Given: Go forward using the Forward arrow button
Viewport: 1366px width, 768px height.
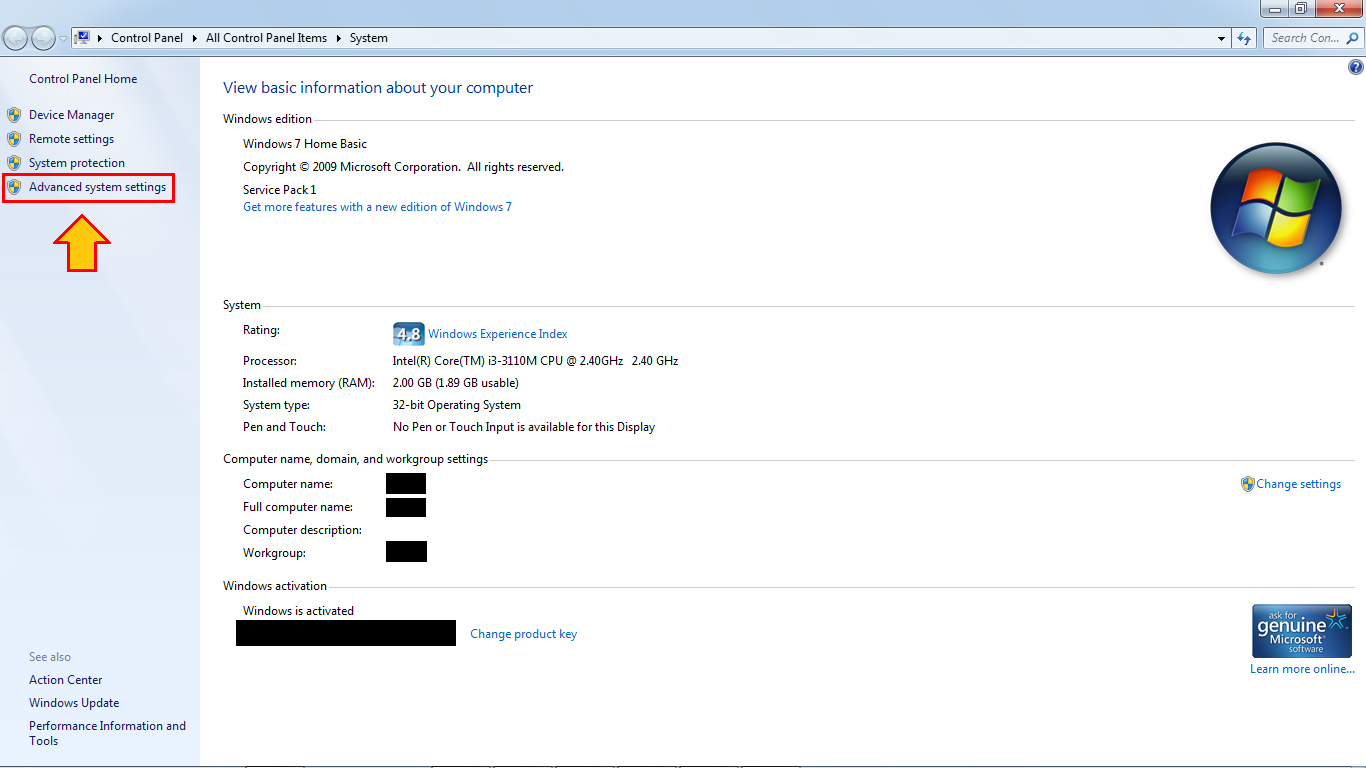Looking at the screenshot, I should [x=44, y=38].
